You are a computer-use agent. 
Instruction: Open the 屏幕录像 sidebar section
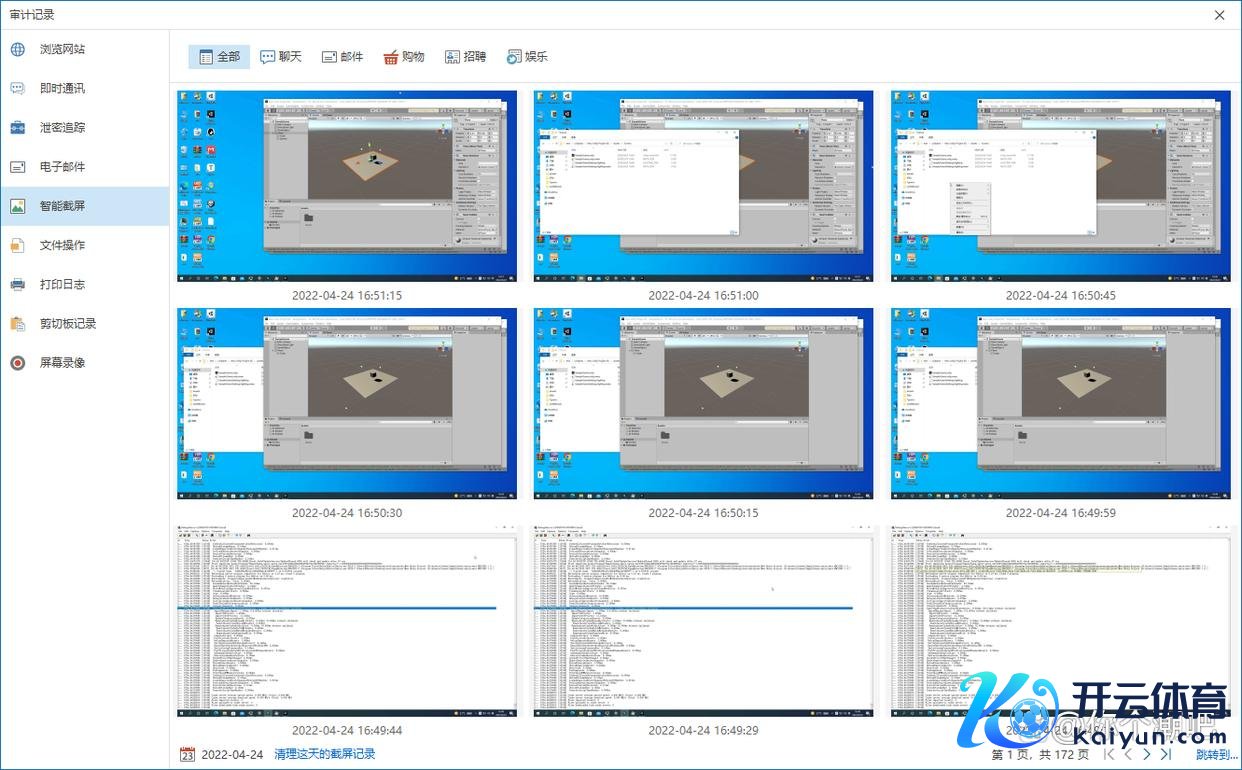(x=62, y=362)
